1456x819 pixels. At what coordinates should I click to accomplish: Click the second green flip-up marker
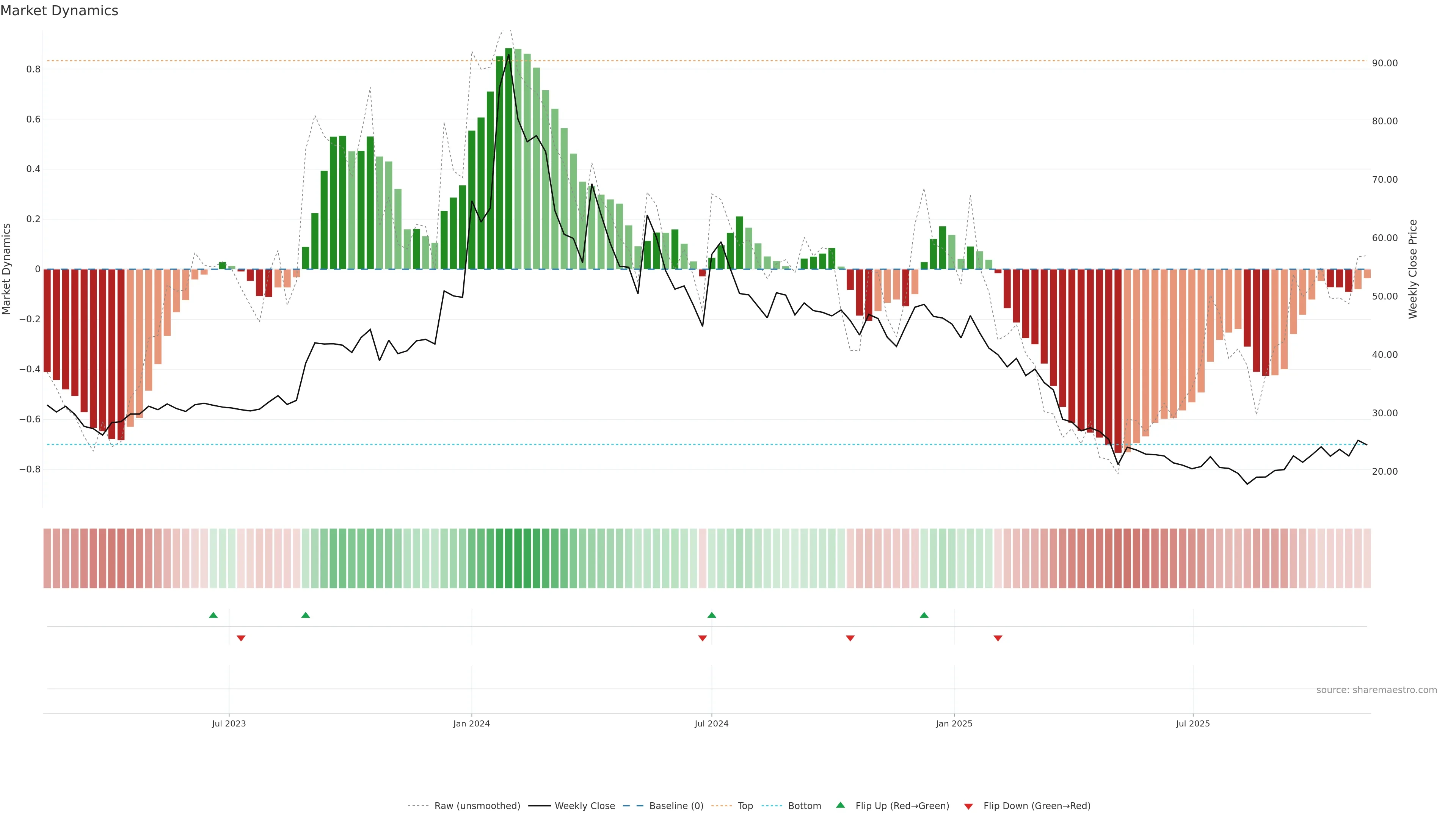[x=305, y=615]
